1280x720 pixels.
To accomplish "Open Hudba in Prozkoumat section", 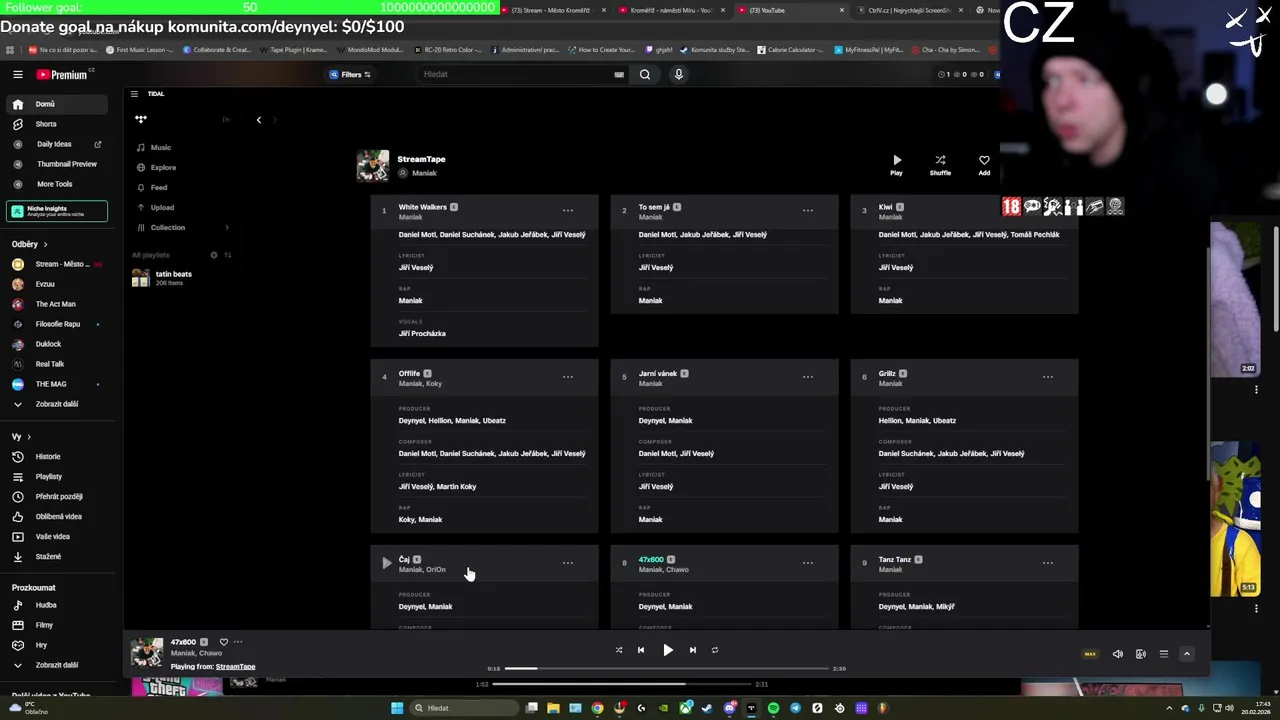I will click(x=57, y=605).
